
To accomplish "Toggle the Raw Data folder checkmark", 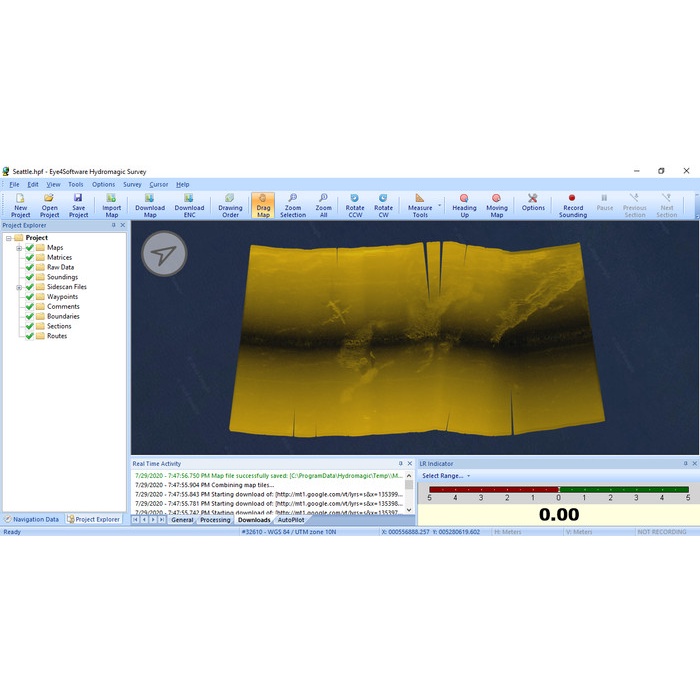I will (x=29, y=267).
